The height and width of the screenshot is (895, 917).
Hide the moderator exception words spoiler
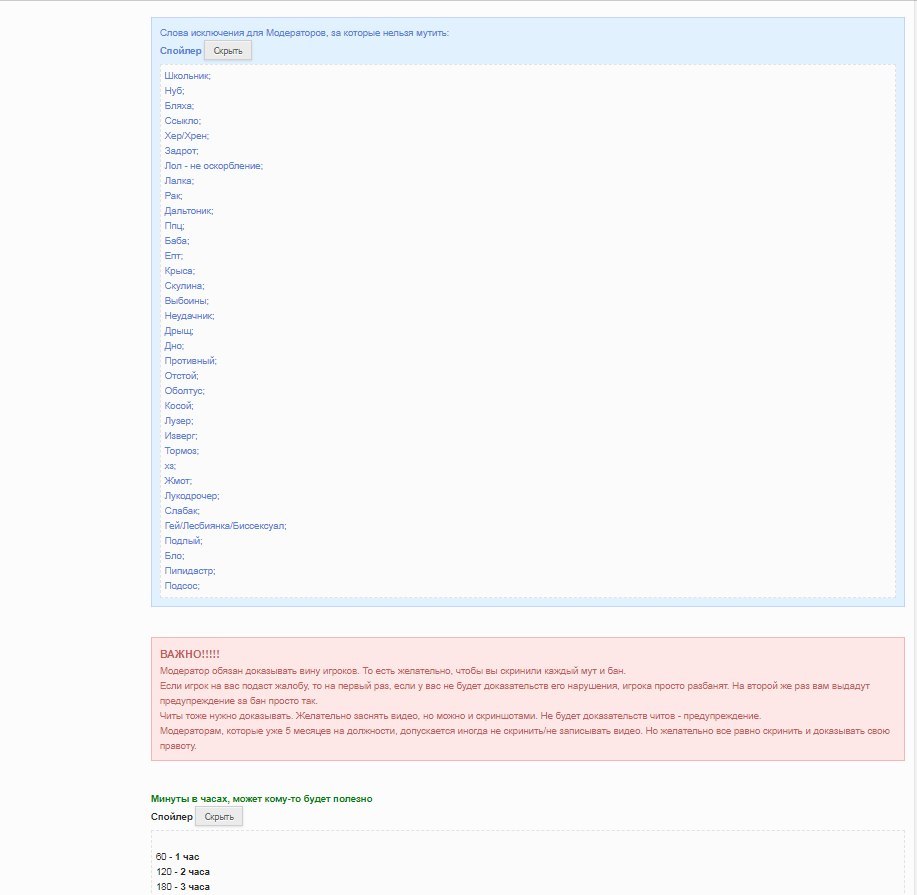(x=227, y=50)
